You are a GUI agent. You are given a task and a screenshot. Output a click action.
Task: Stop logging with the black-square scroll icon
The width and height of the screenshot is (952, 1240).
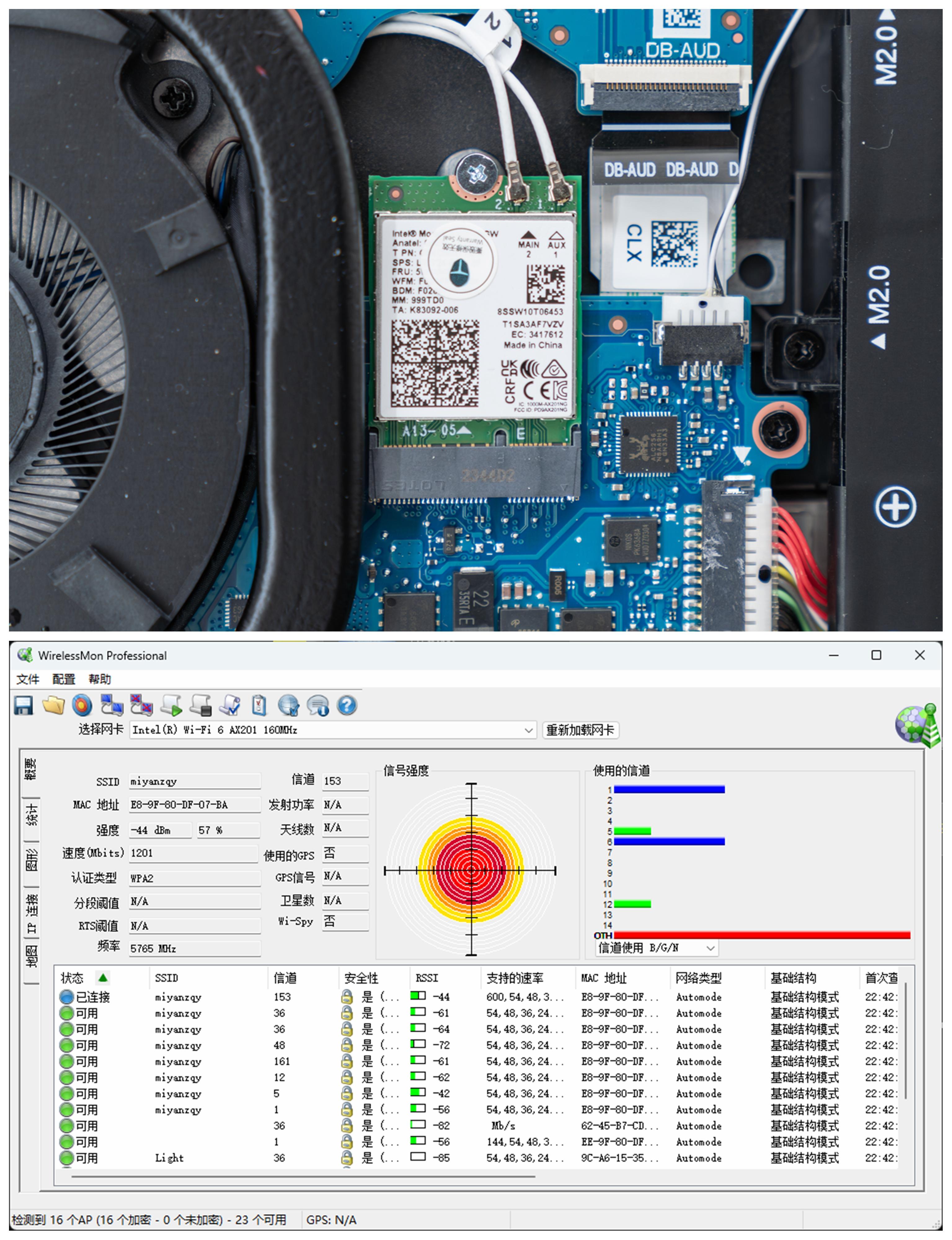pyautogui.click(x=201, y=706)
